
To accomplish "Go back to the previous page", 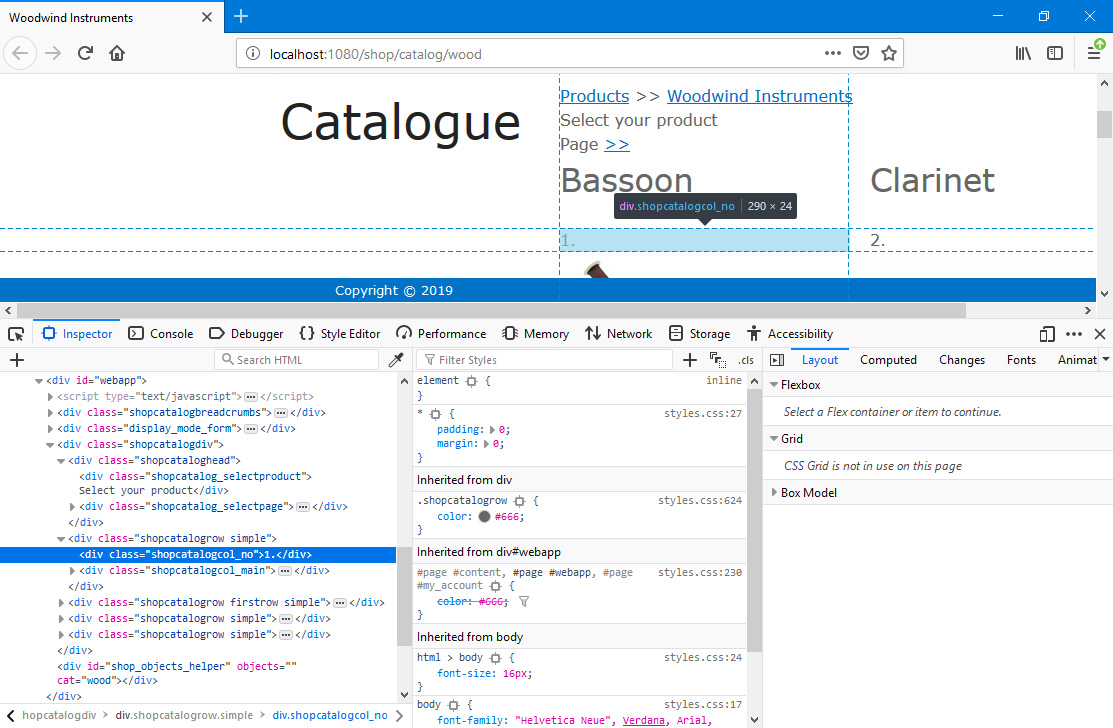I will [21, 53].
